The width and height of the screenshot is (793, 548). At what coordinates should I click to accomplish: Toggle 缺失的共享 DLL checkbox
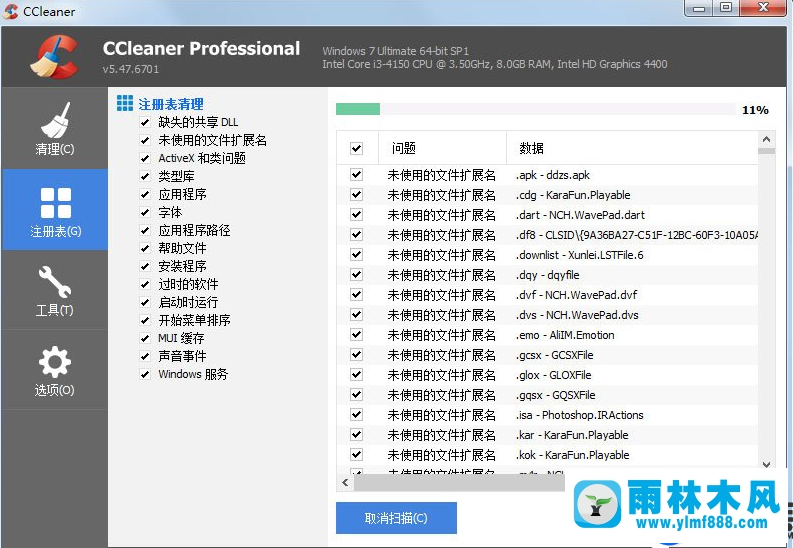click(145, 122)
